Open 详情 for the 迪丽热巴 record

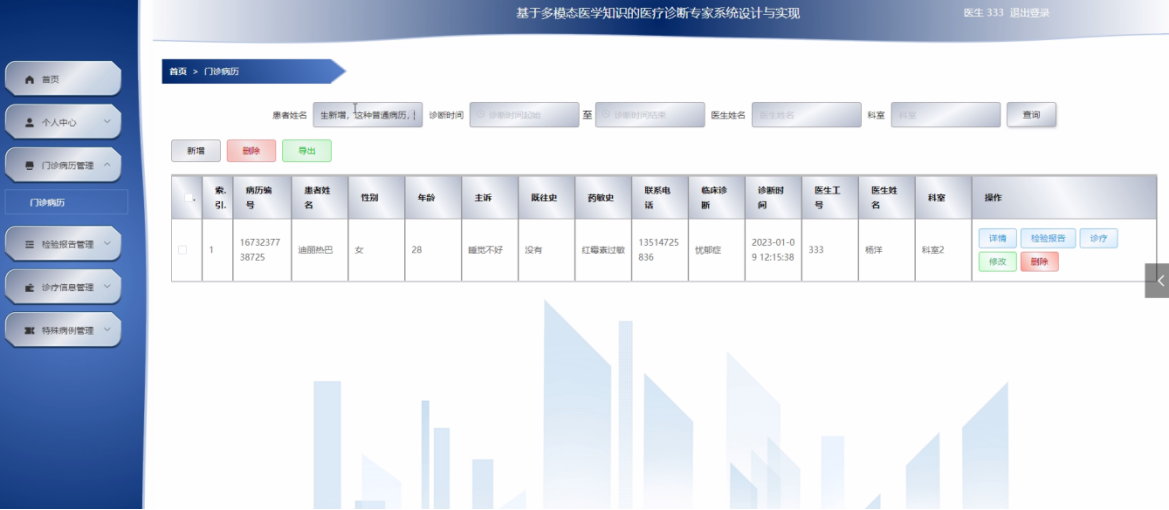tap(998, 239)
